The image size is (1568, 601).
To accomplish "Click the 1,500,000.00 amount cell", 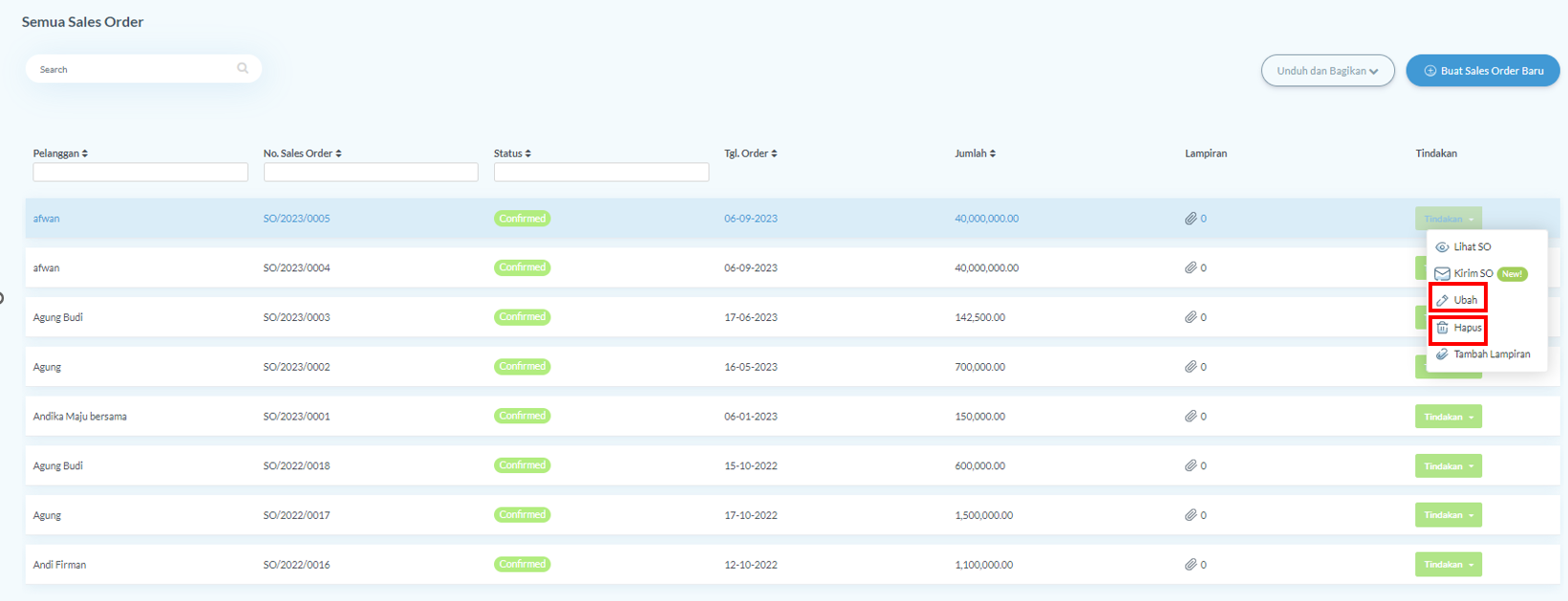I will coord(983,515).
